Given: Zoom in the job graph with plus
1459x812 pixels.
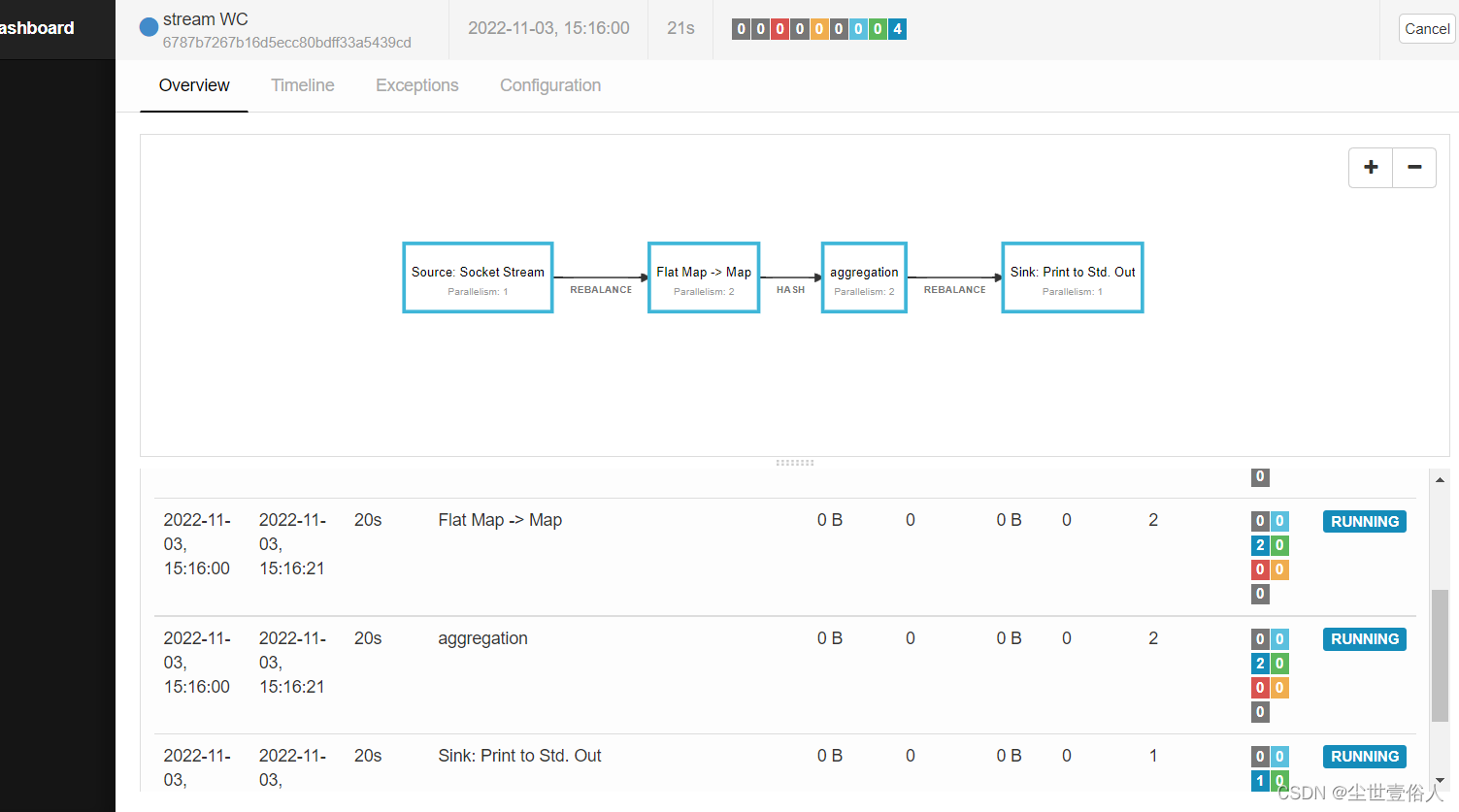Looking at the screenshot, I should 1371,168.
